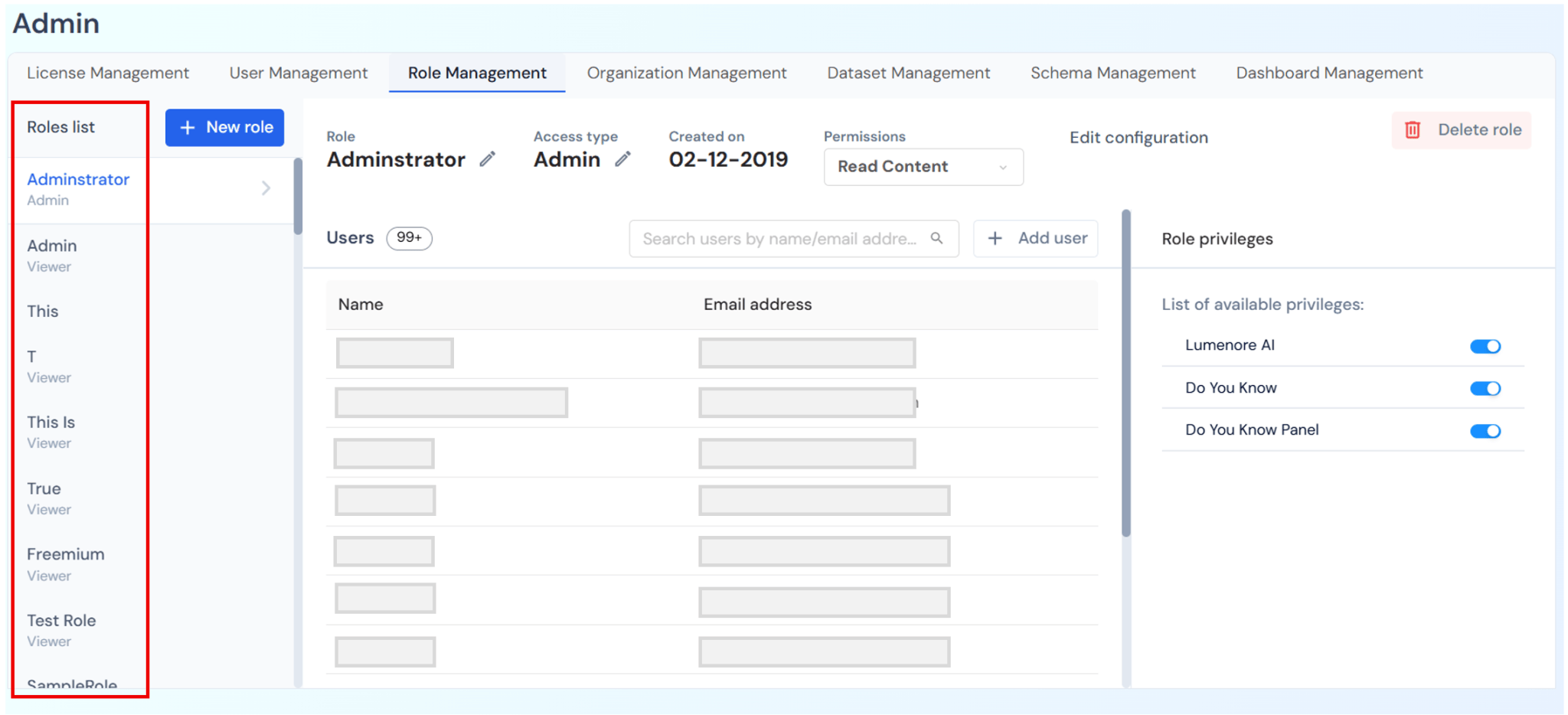Click the Name column header
This screenshot has height=715, width=1568.
tap(361, 305)
